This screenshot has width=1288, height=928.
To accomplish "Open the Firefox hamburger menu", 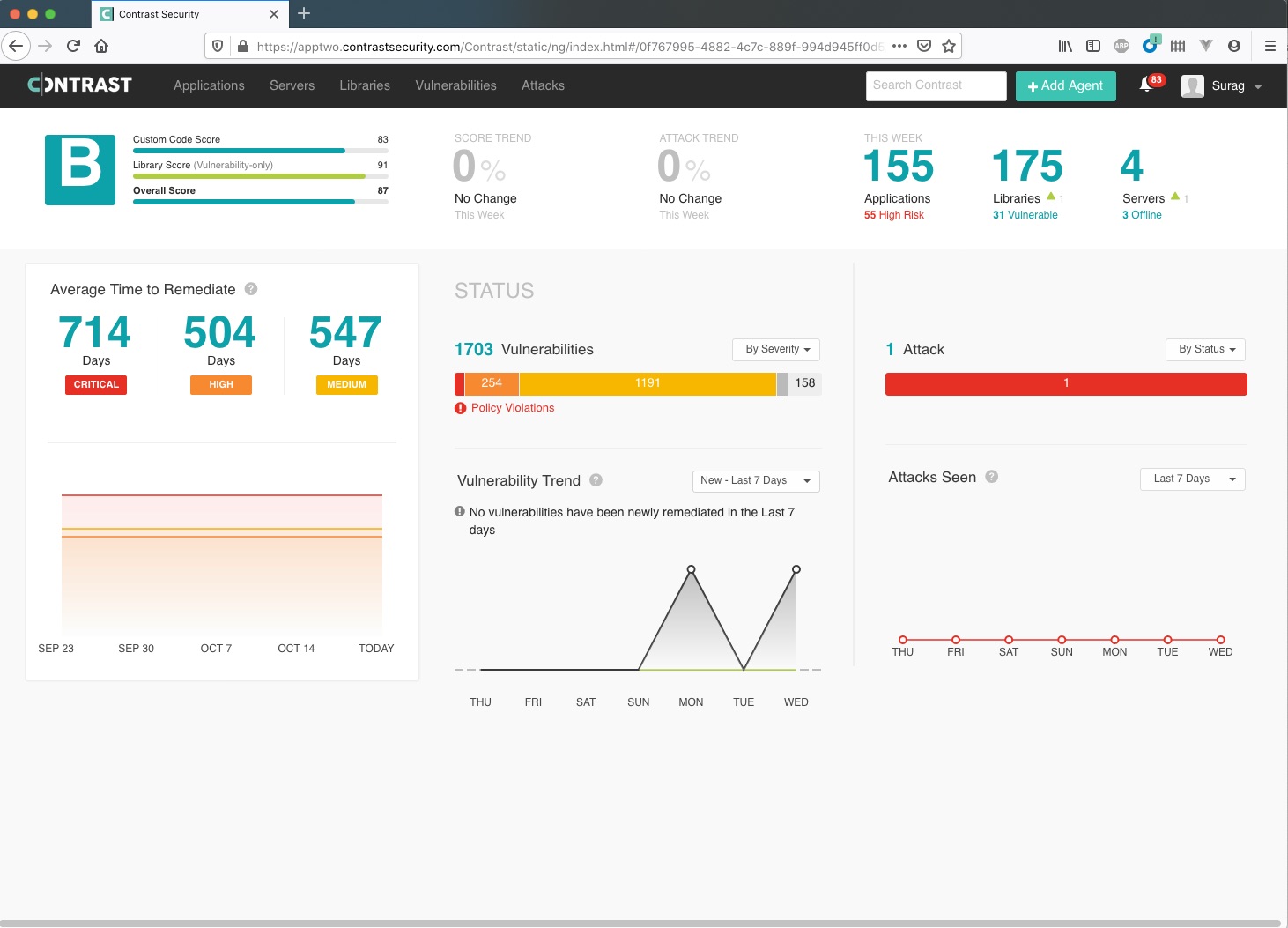I will (1269, 46).
